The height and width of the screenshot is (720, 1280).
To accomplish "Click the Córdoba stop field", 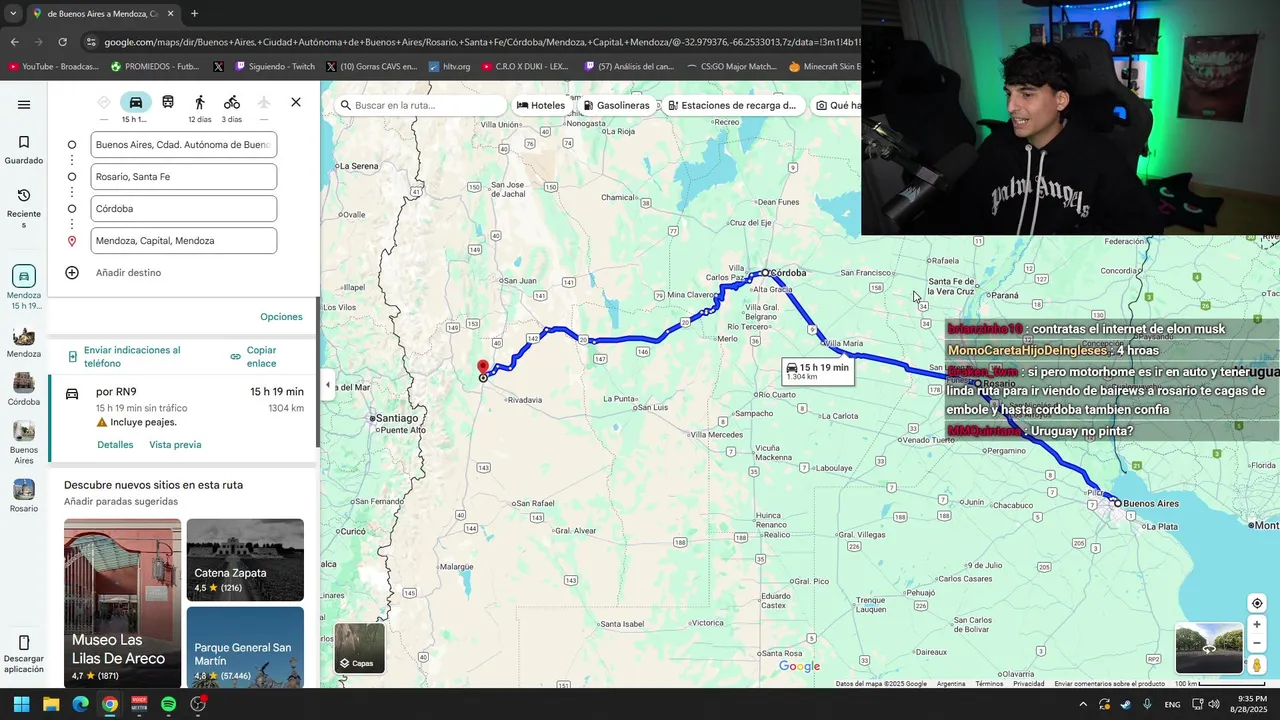I will (183, 209).
